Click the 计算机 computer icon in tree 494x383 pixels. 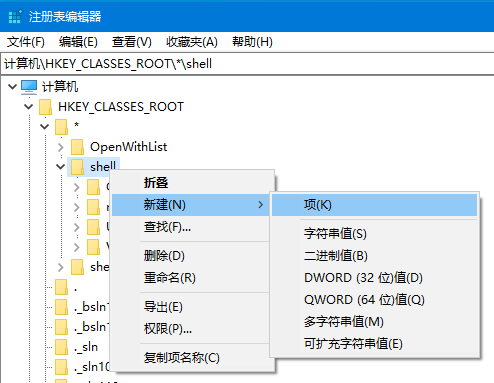pos(29,87)
